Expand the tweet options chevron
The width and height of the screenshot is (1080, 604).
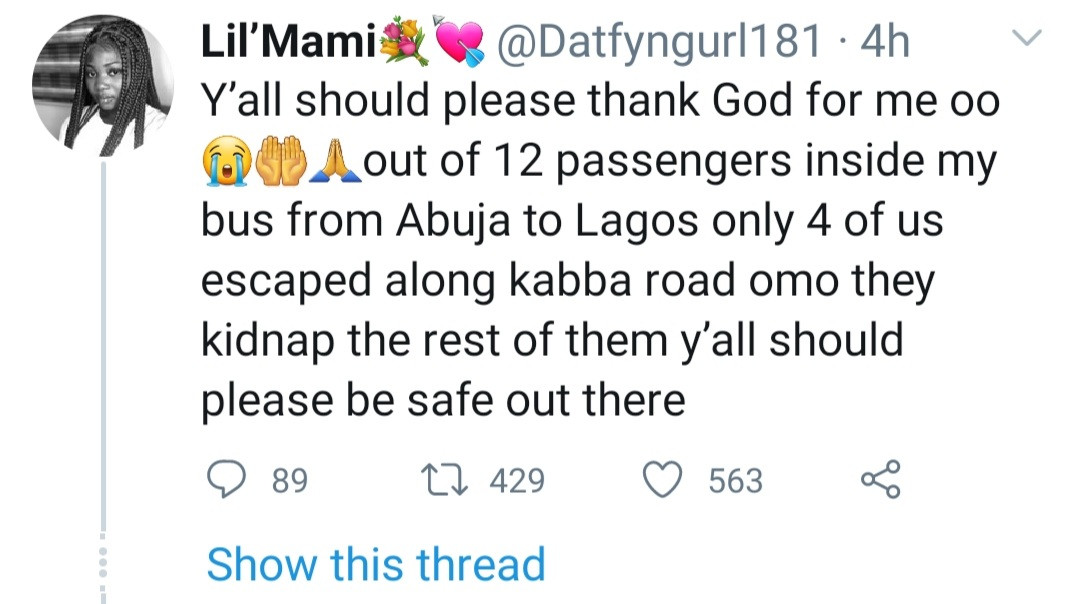click(1028, 38)
